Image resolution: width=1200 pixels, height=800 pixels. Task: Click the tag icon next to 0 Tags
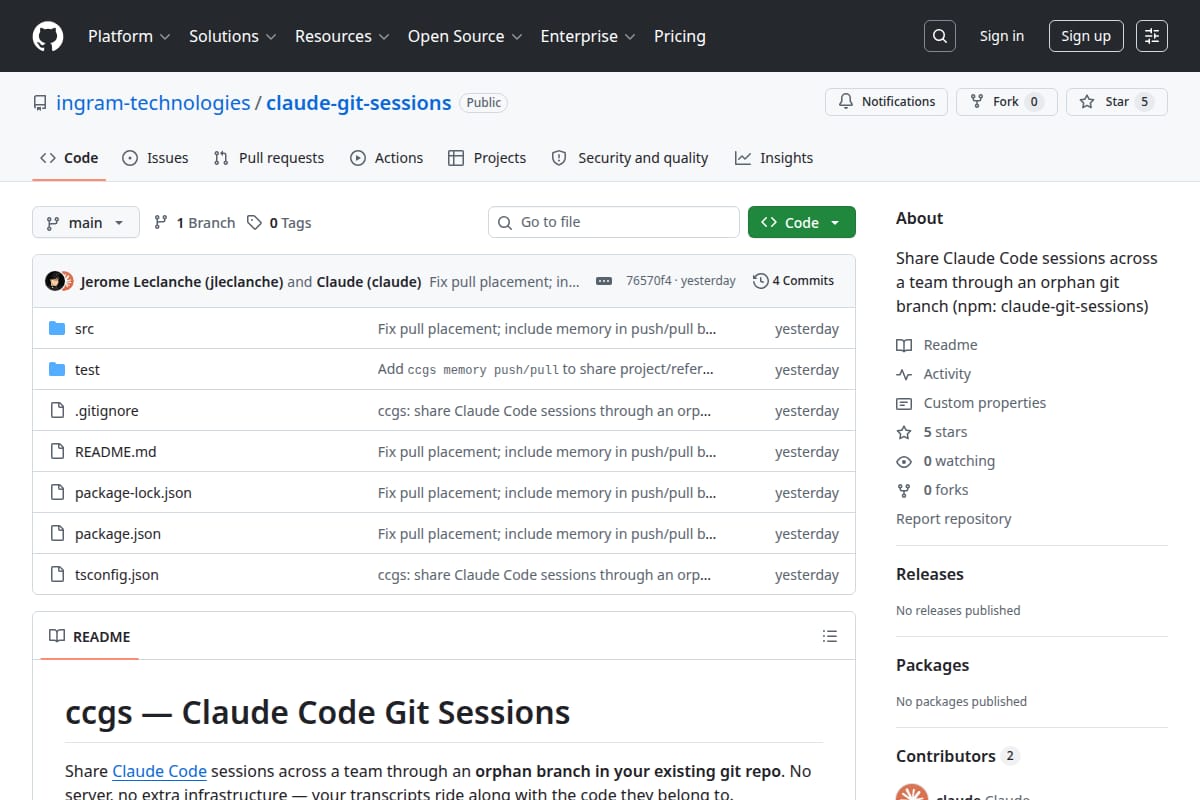255,223
